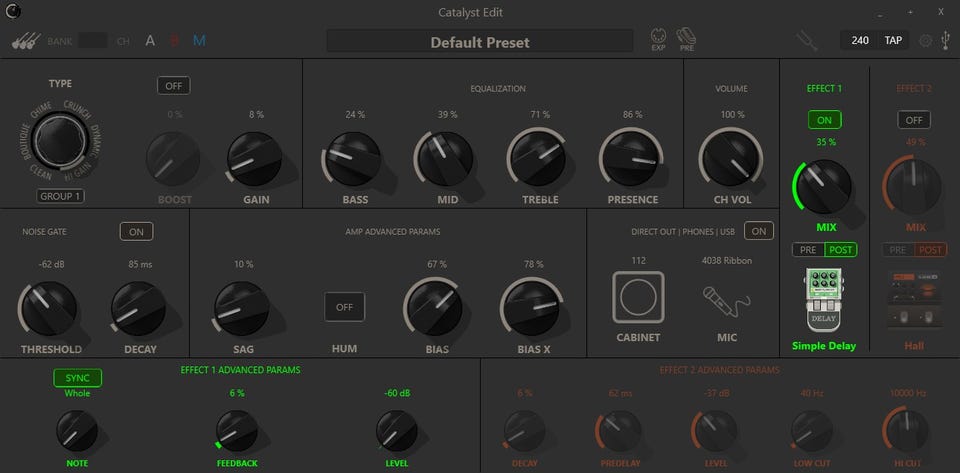Open the Default Preset name box
The height and width of the screenshot is (473, 960).
[480, 41]
